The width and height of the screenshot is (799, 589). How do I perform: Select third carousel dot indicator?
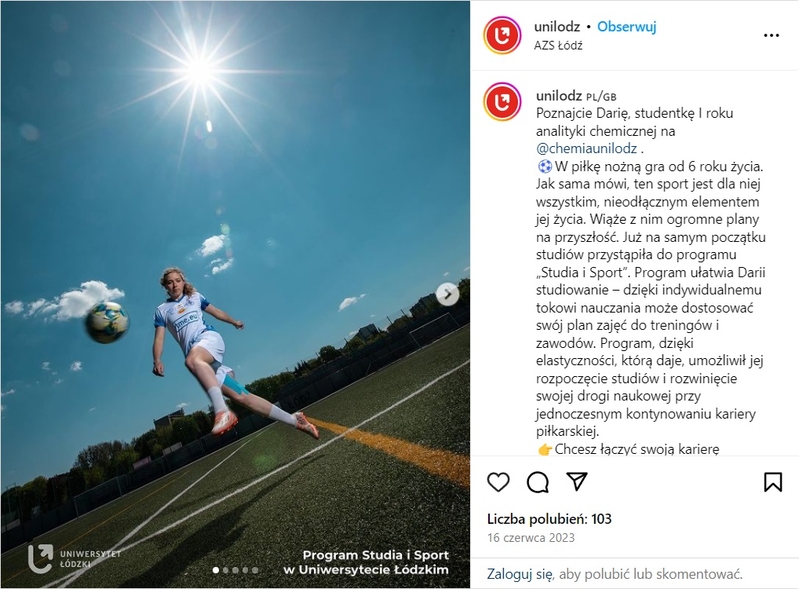pyautogui.click(x=235, y=570)
